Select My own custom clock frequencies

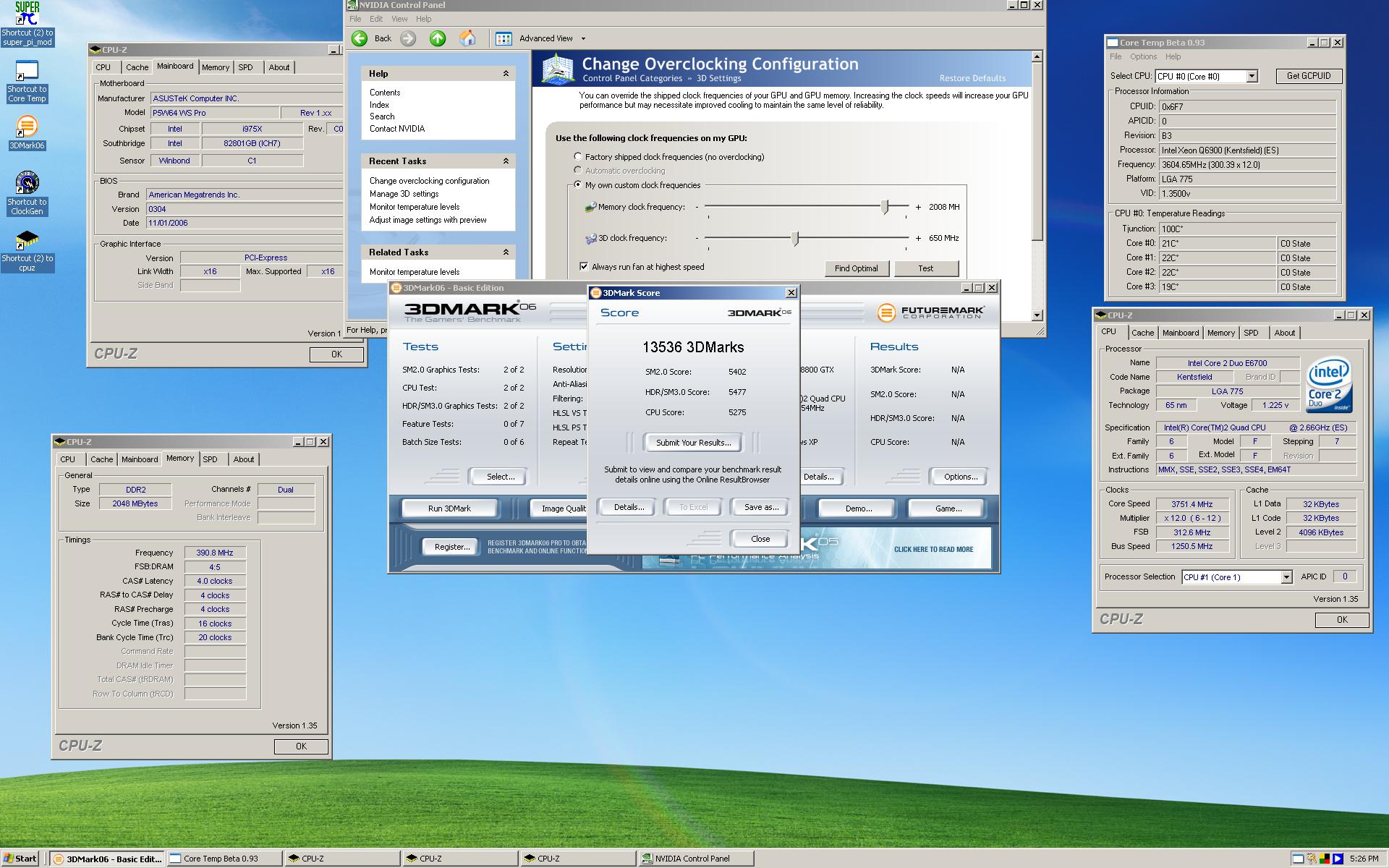pos(577,184)
